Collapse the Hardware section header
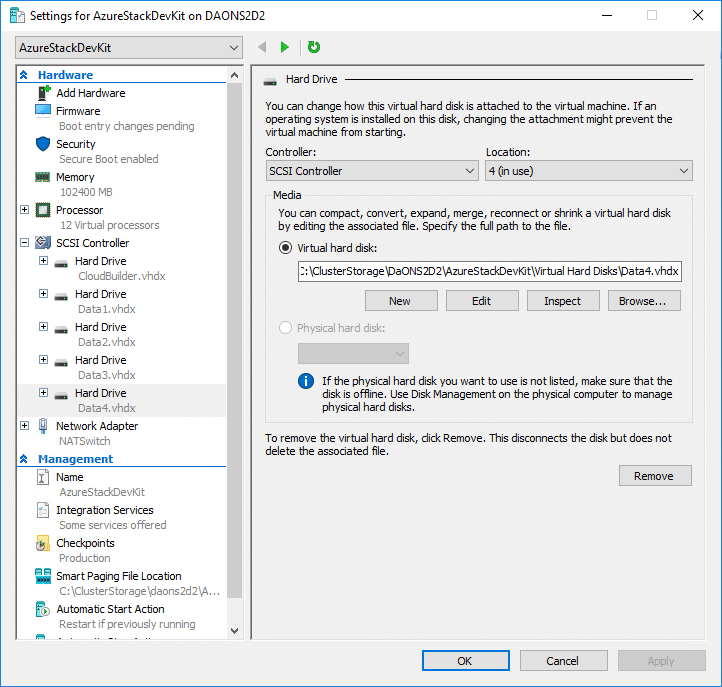The image size is (722, 687). click(24, 75)
